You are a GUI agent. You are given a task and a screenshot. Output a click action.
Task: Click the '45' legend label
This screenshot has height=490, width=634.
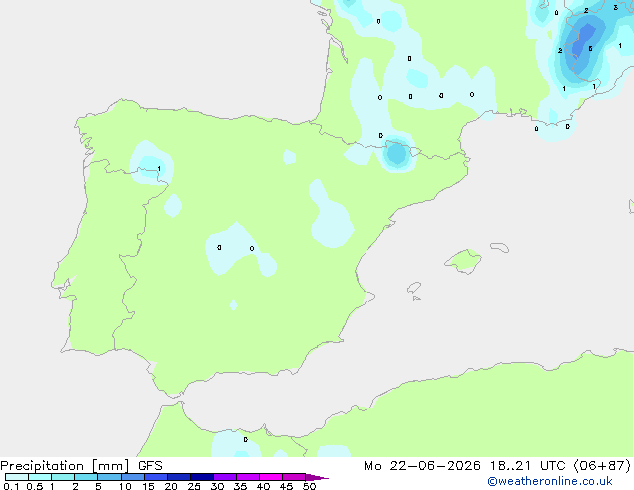(286, 486)
